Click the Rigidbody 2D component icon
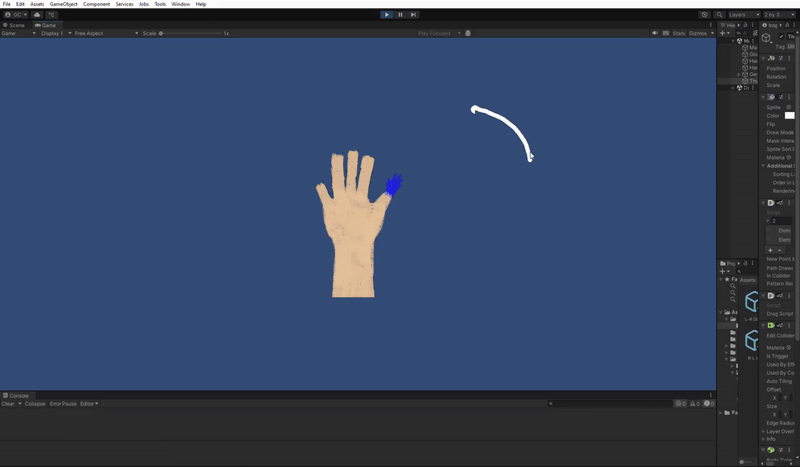800x467 pixels. [x=771, y=450]
